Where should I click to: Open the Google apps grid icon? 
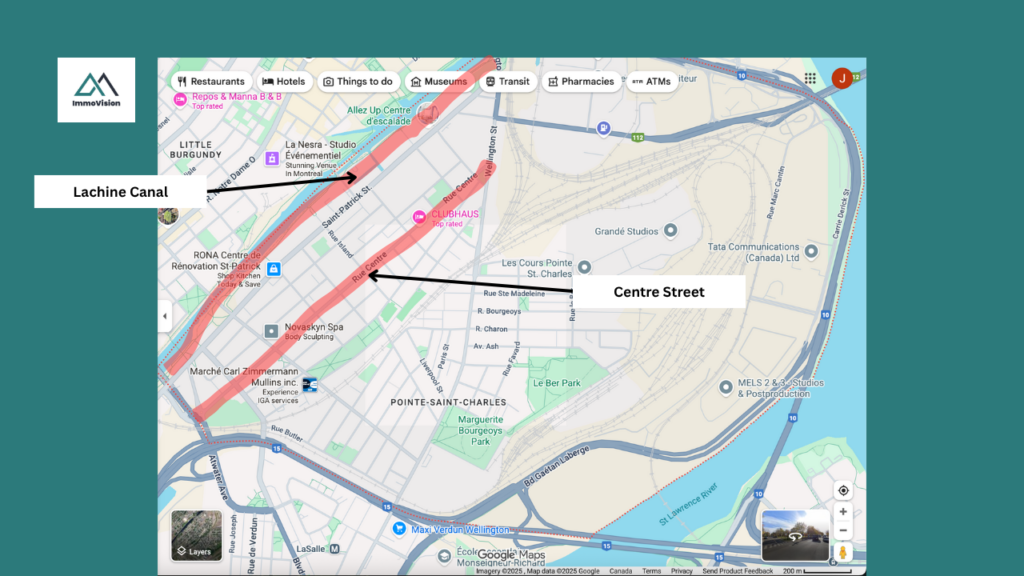click(810, 78)
